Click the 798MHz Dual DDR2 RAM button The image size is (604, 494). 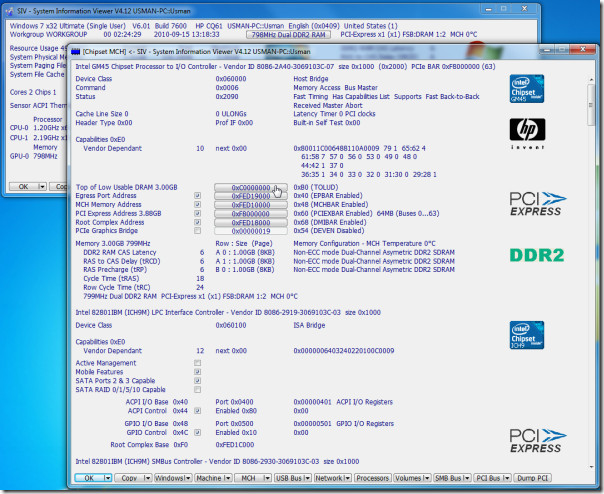(x=289, y=35)
